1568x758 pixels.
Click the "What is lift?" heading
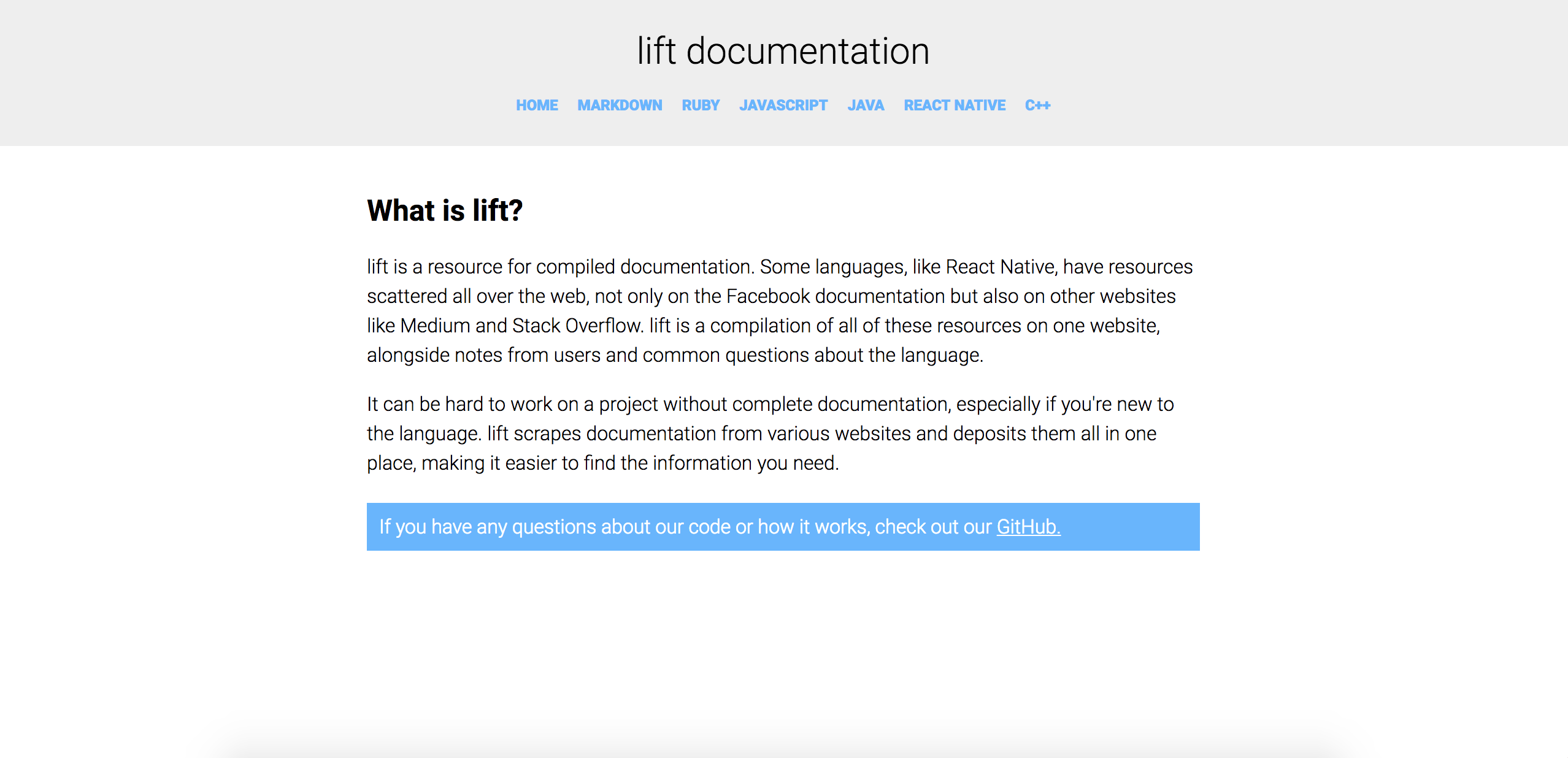tap(445, 210)
